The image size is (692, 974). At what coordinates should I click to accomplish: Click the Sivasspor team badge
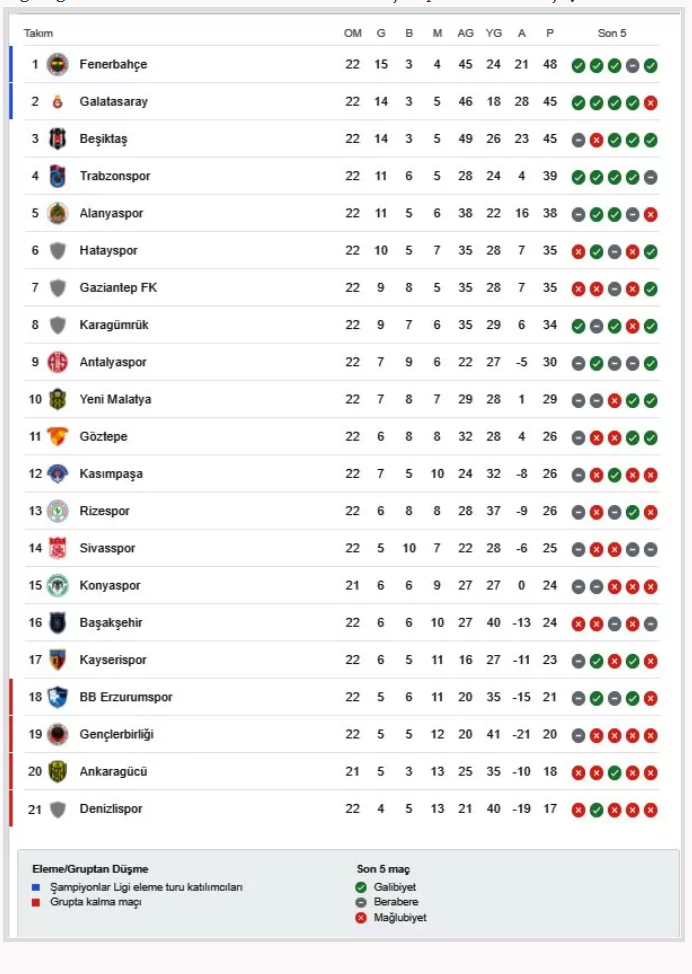[x=58, y=548]
